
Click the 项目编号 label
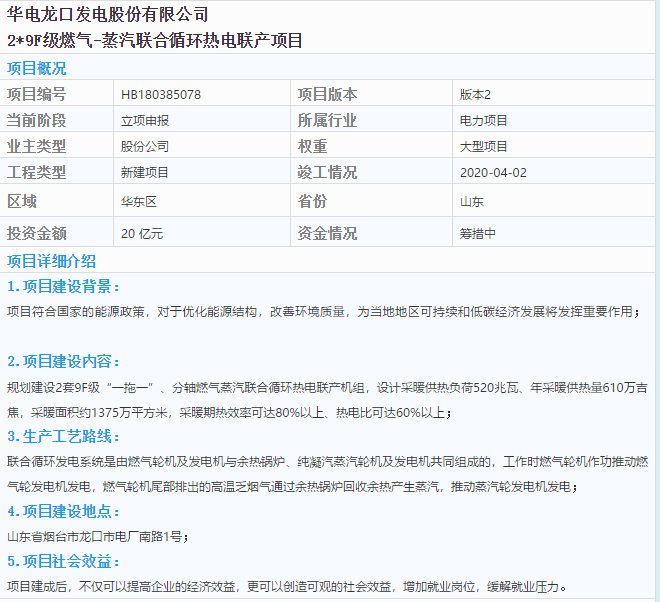[37, 94]
